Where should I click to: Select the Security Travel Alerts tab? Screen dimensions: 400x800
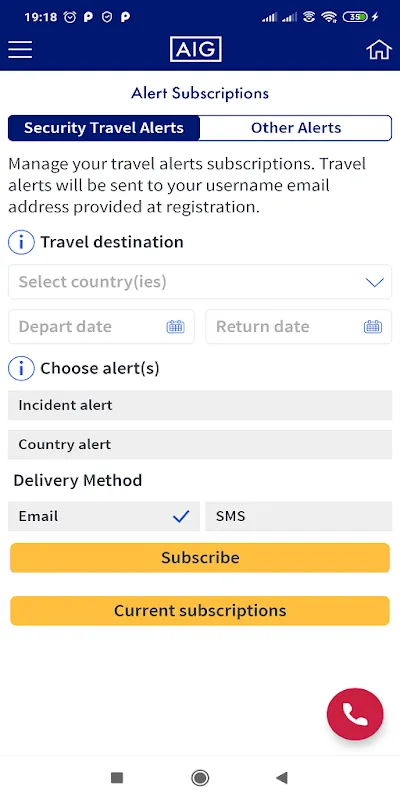point(104,128)
